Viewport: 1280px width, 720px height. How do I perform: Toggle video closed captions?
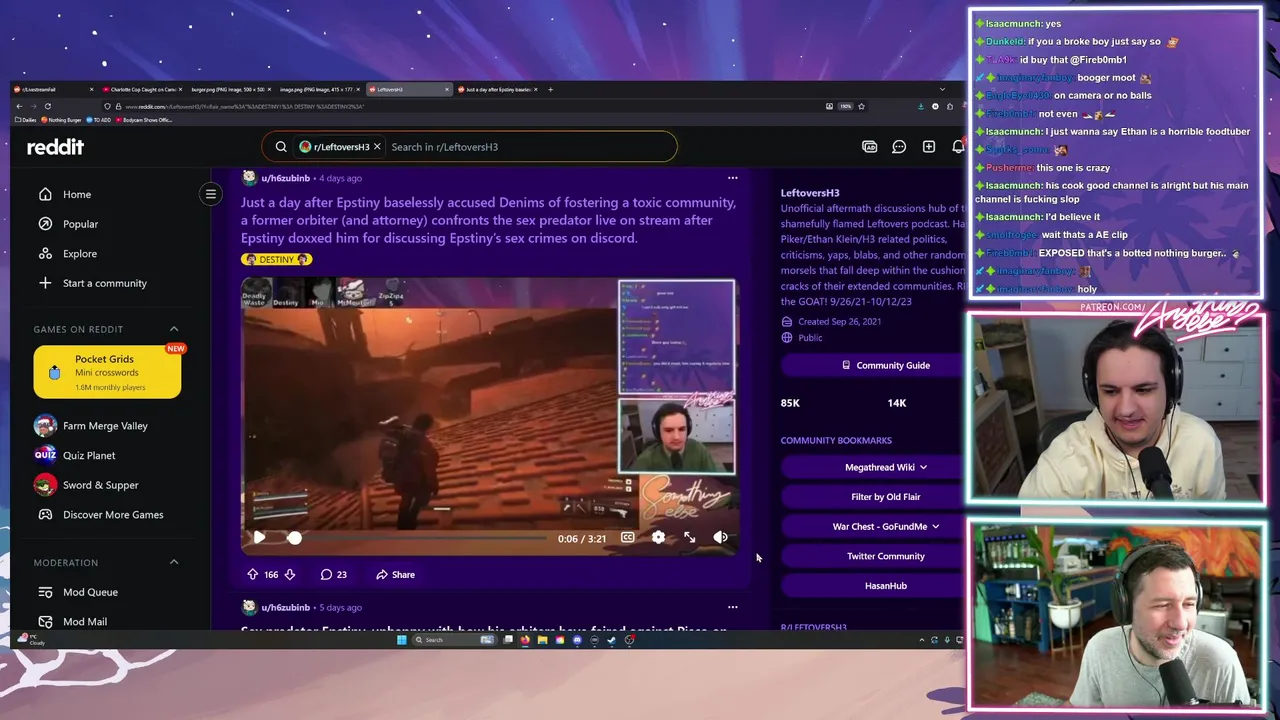click(x=627, y=538)
